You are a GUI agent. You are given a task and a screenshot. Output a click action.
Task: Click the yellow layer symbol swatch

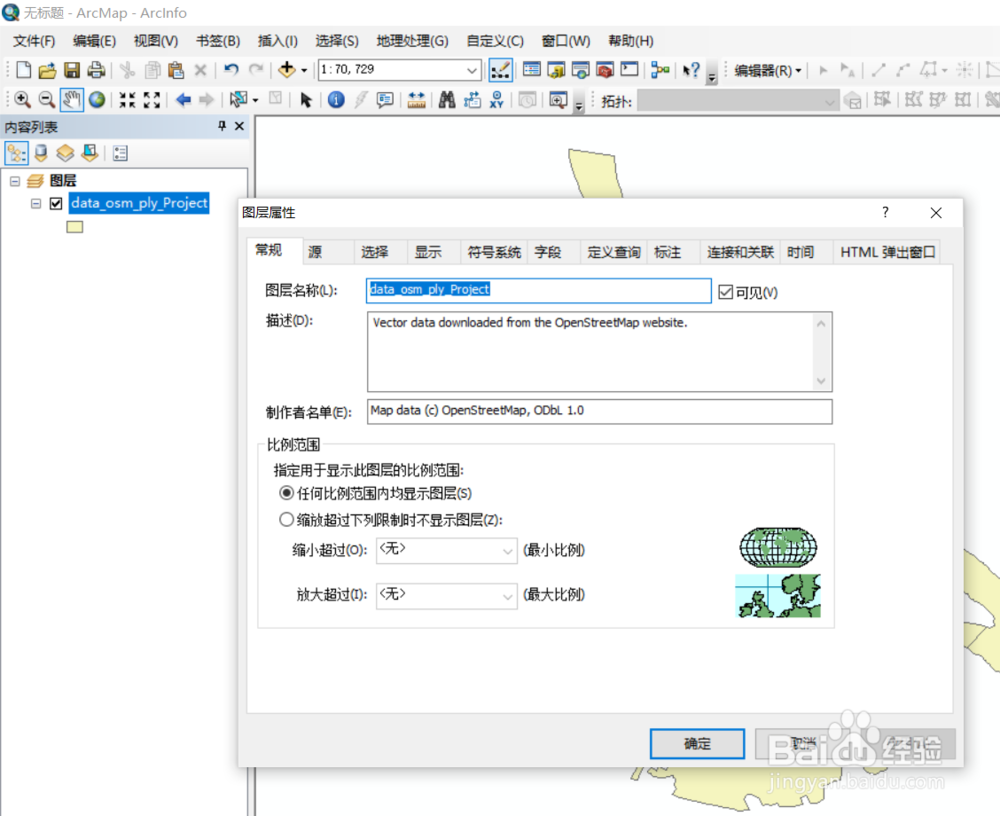pos(74,226)
